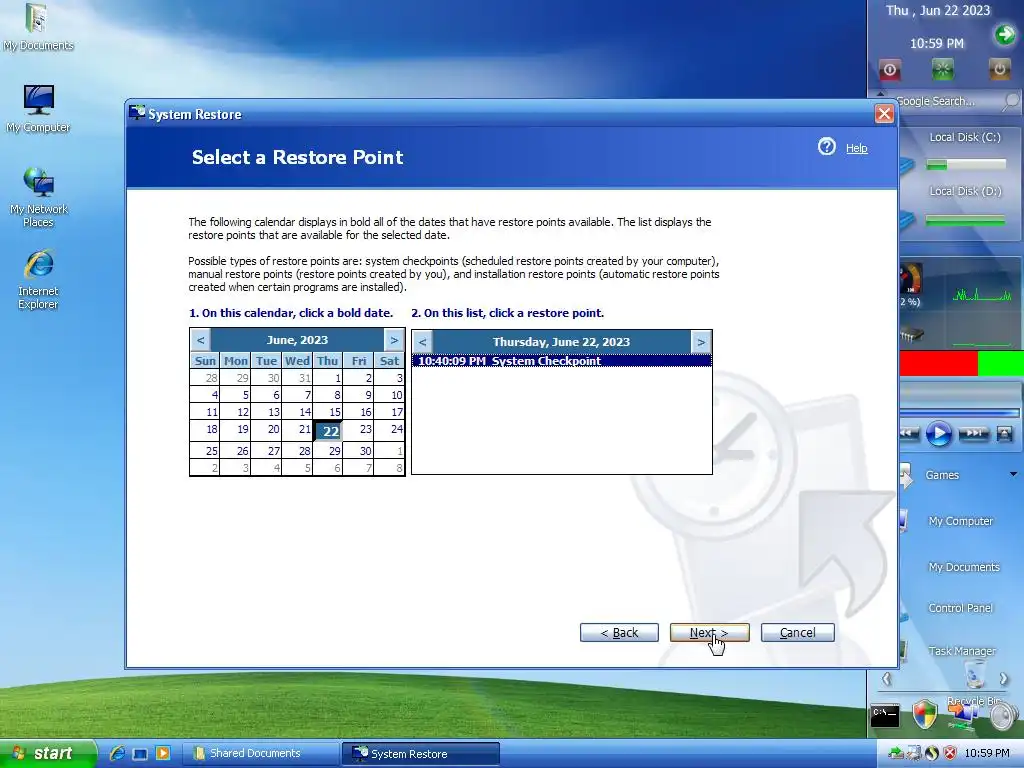The image size is (1024, 768).
Task: Open network connections icon in sidebar
Action: pos(963,717)
